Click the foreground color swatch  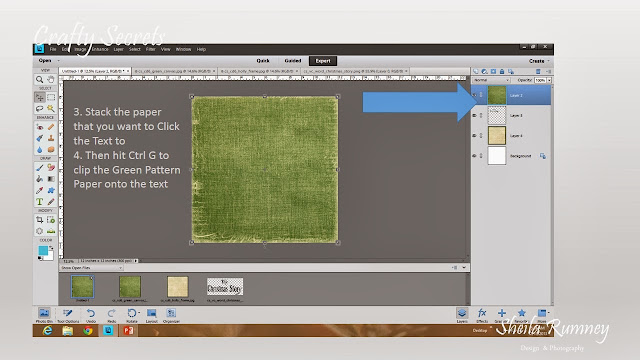[43, 251]
